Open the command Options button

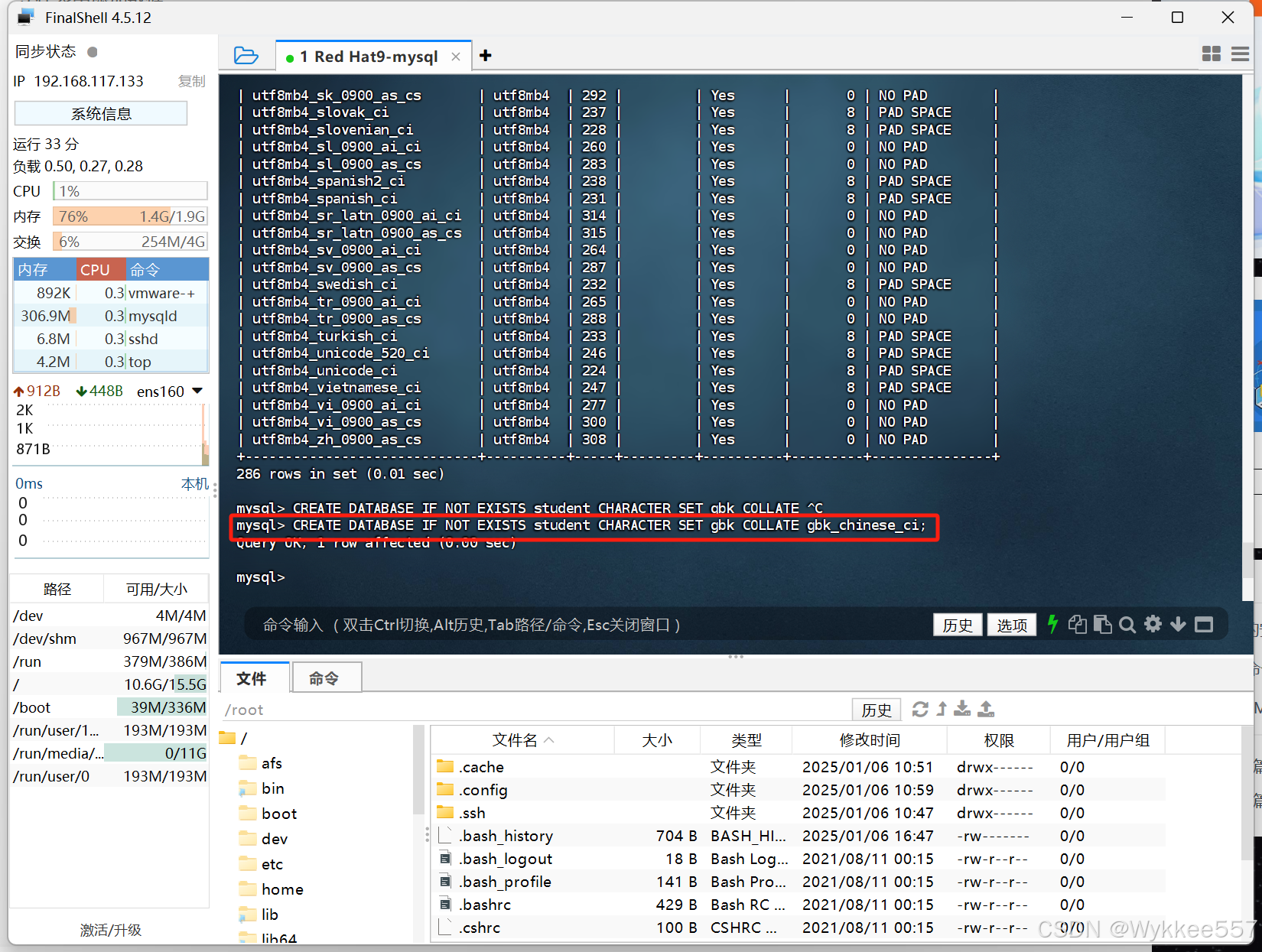[1012, 625]
